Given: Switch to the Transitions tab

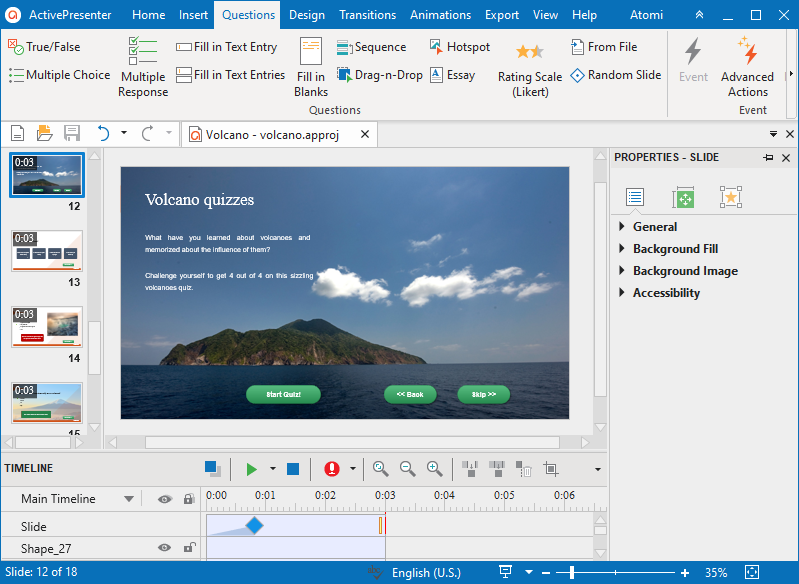Looking at the screenshot, I should click(x=367, y=15).
